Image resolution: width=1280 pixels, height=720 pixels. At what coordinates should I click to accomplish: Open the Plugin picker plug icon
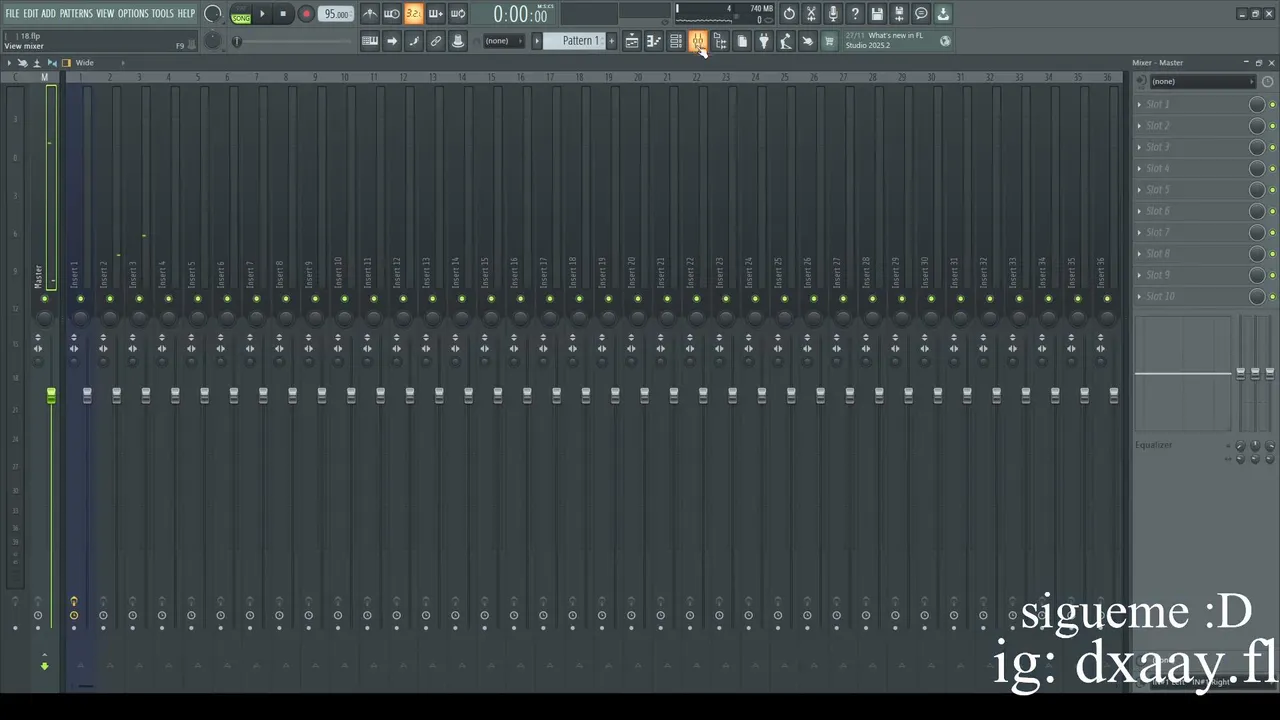tap(764, 41)
